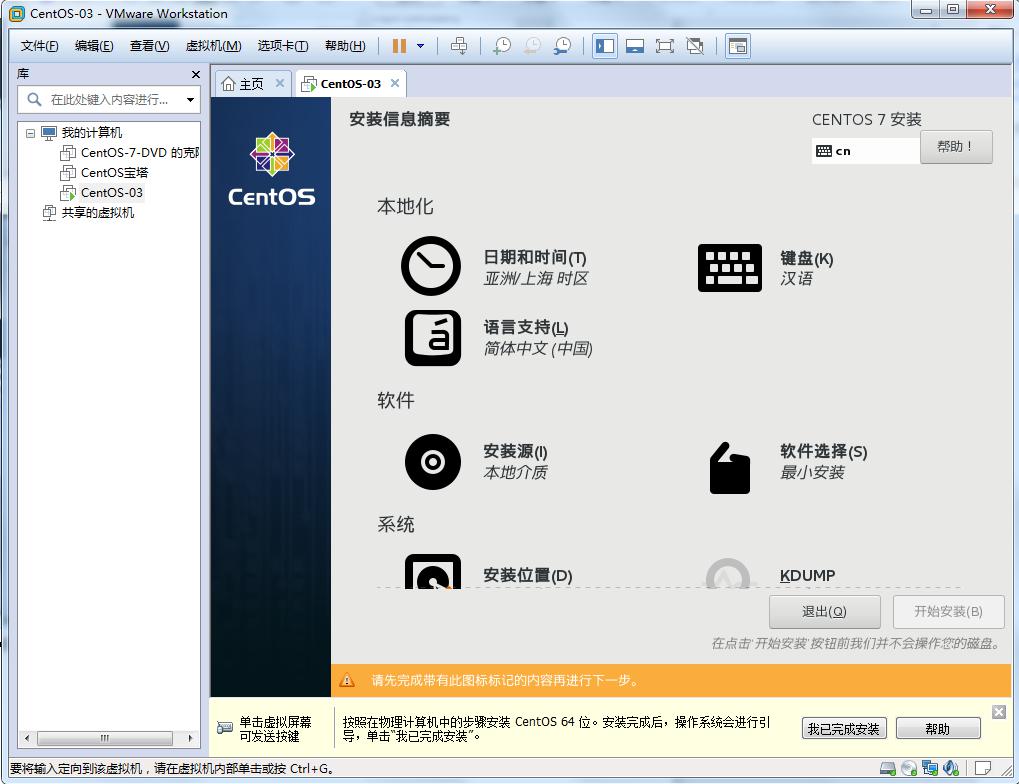Enter full screen mode icon
This screenshot has height=784, width=1019.
click(x=665, y=46)
